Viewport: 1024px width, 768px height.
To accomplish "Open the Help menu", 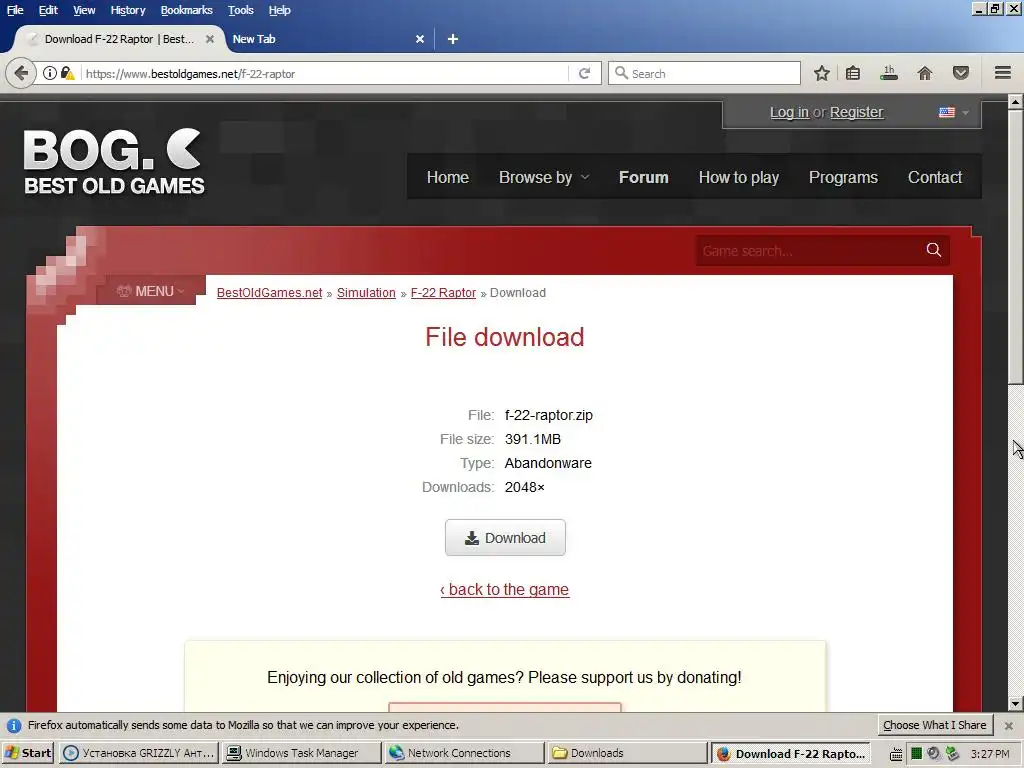I will pyautogui.click(x=280, y=10).
